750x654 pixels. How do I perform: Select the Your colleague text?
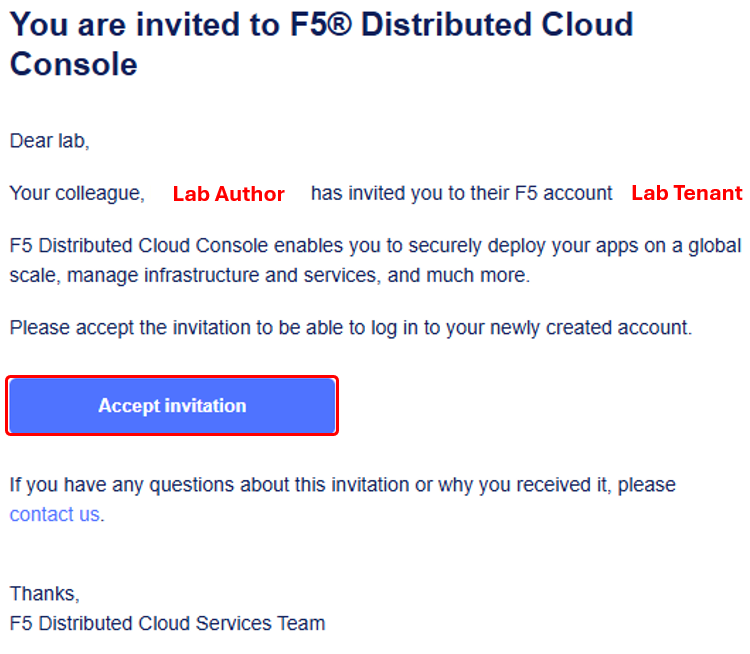(x=77, y=193)
